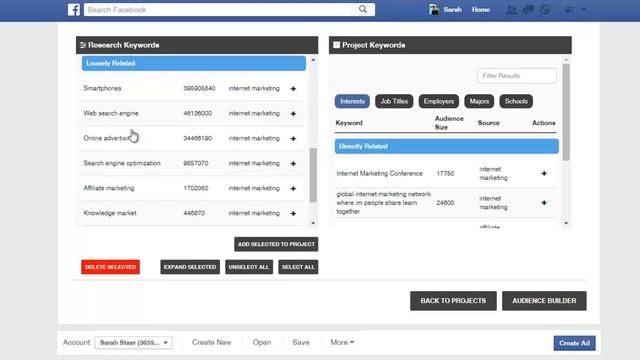Select the Affiliate marketing row

[193, 188]
